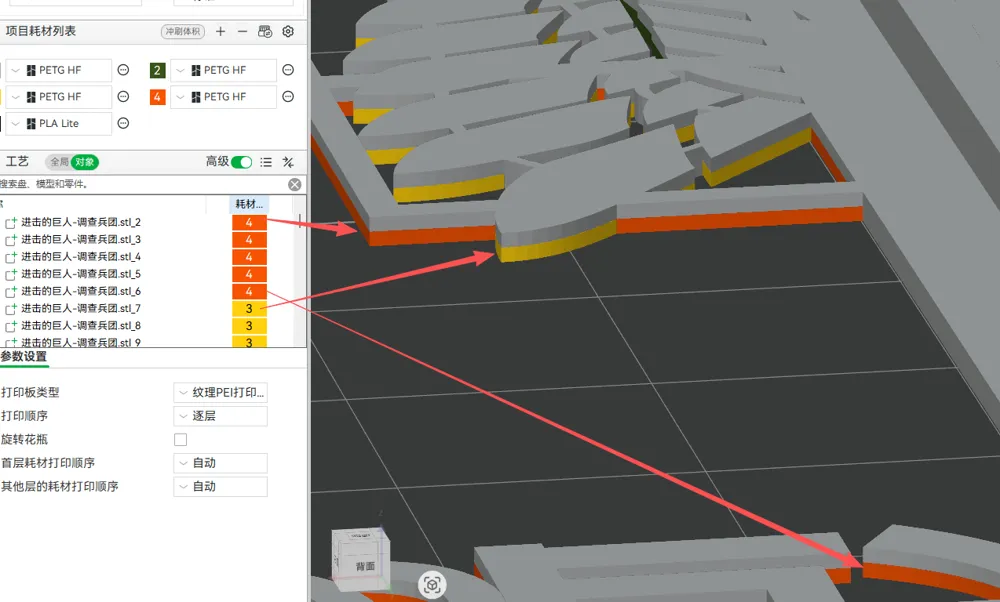
Task: Open filament list settings gear
Action: (288, 31)
